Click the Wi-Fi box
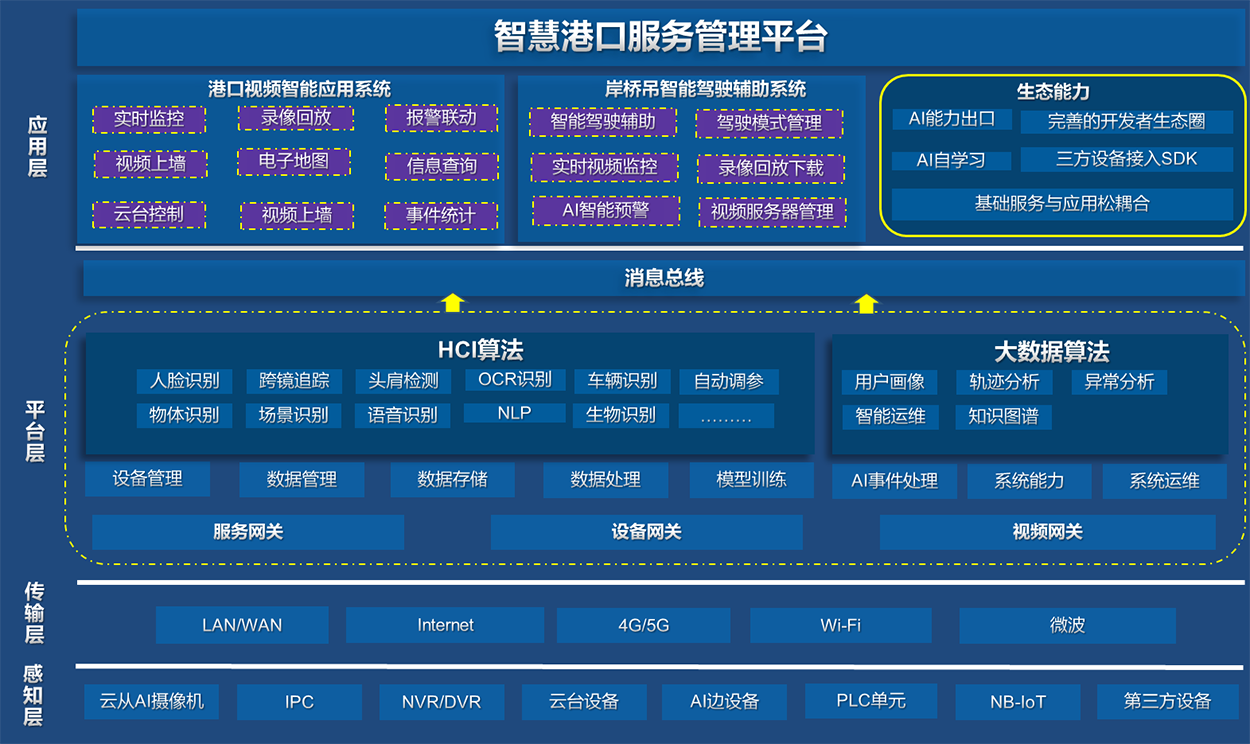The height and width of the screenshot is (744, 1250). pyautogui.click(x=841, y=625)
